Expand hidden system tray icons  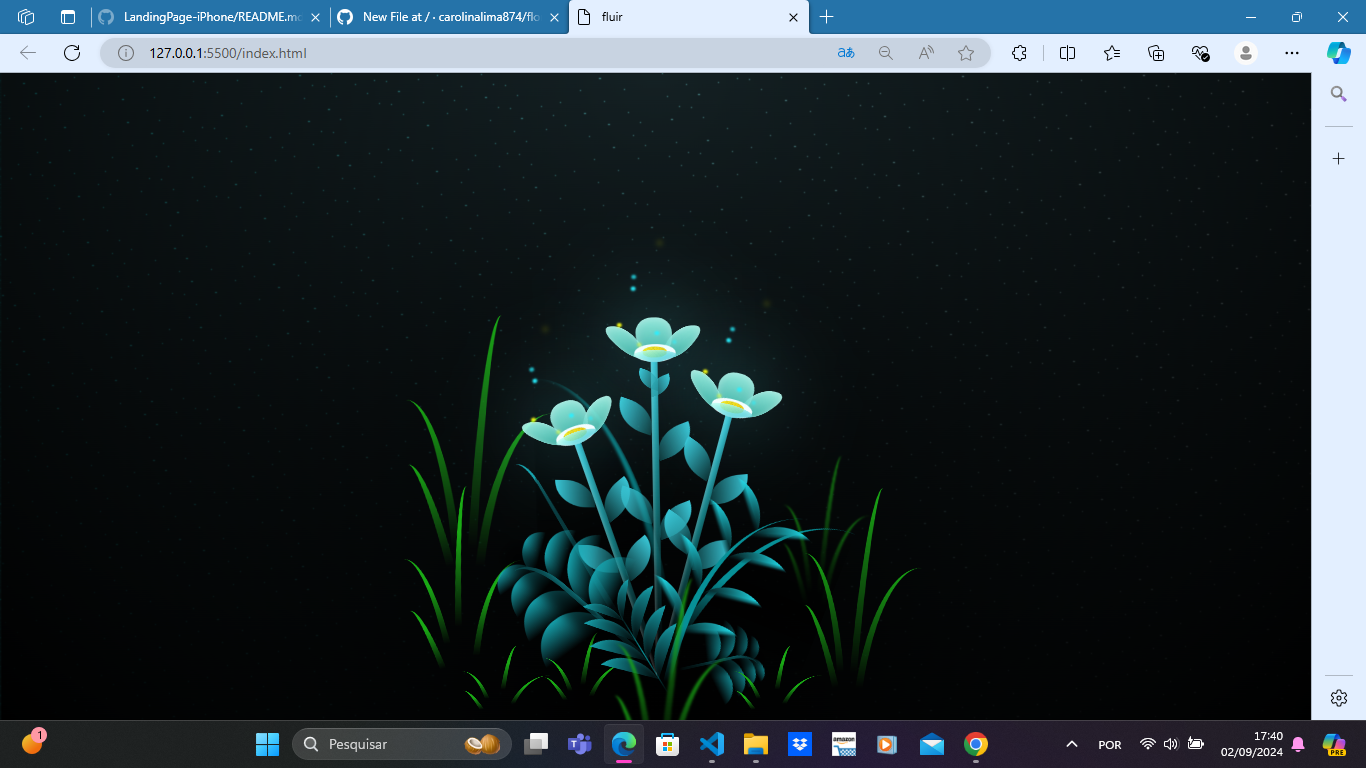[1070, 744]
